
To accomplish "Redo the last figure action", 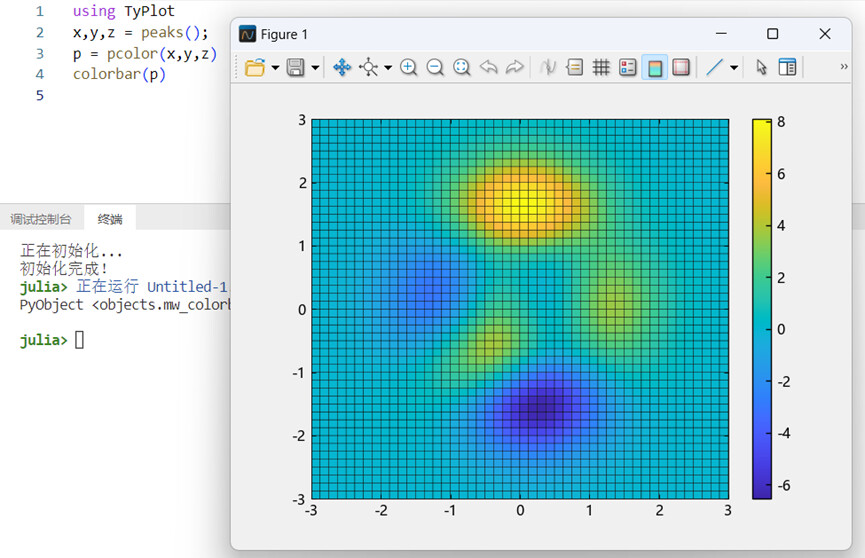I will (x=514, y=67).
